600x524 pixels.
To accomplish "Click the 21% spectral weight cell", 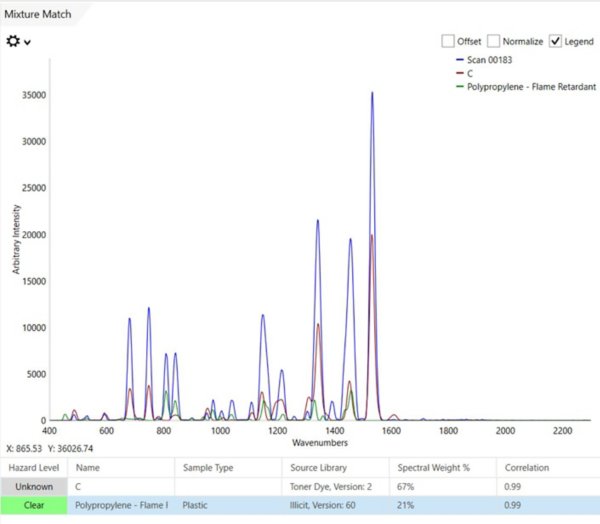I will (x=442, y=505).
